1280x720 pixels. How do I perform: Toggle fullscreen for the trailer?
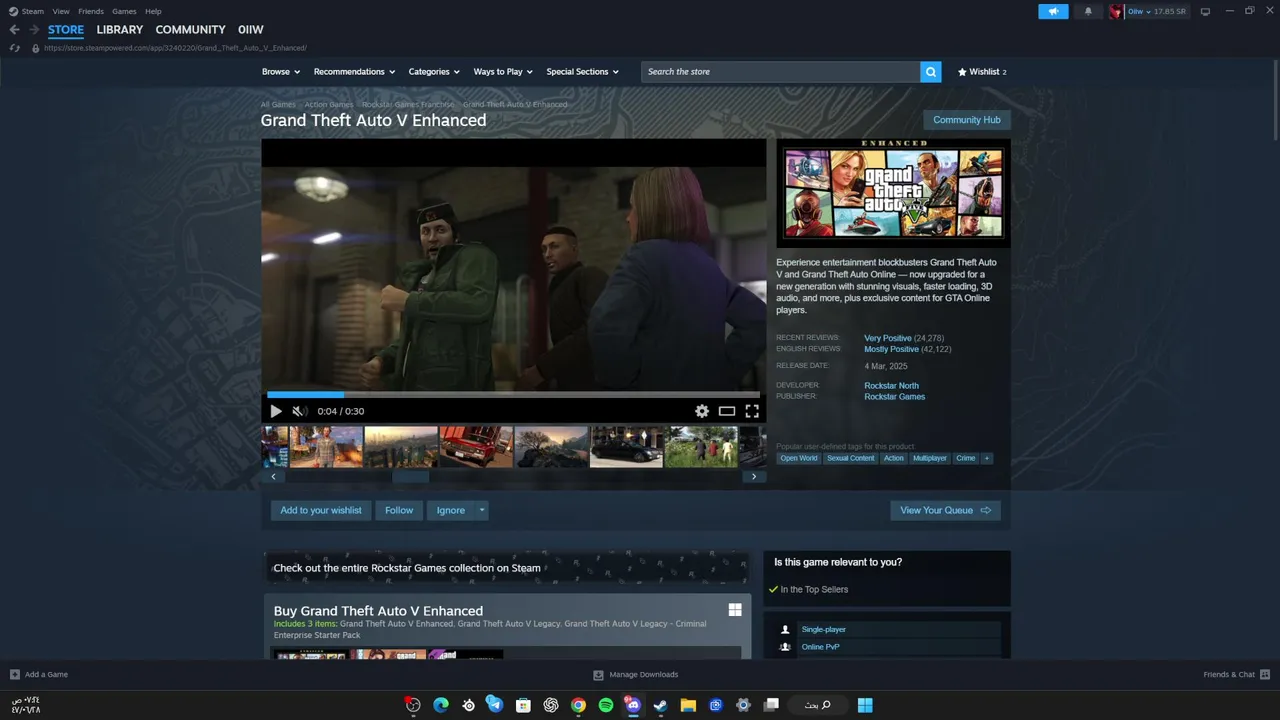(x=752, y=411)
